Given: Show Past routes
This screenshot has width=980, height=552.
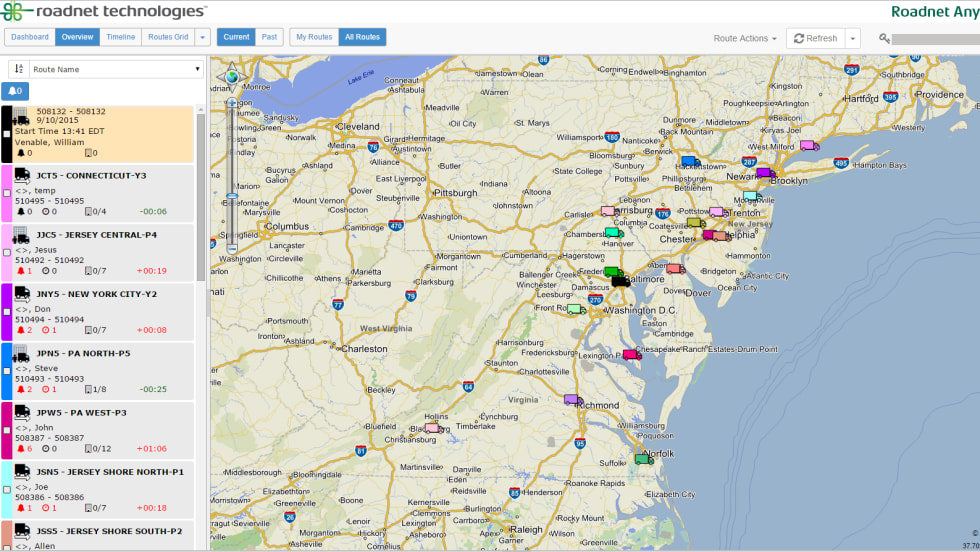Looking at the screenshot, I should (269, 37).
